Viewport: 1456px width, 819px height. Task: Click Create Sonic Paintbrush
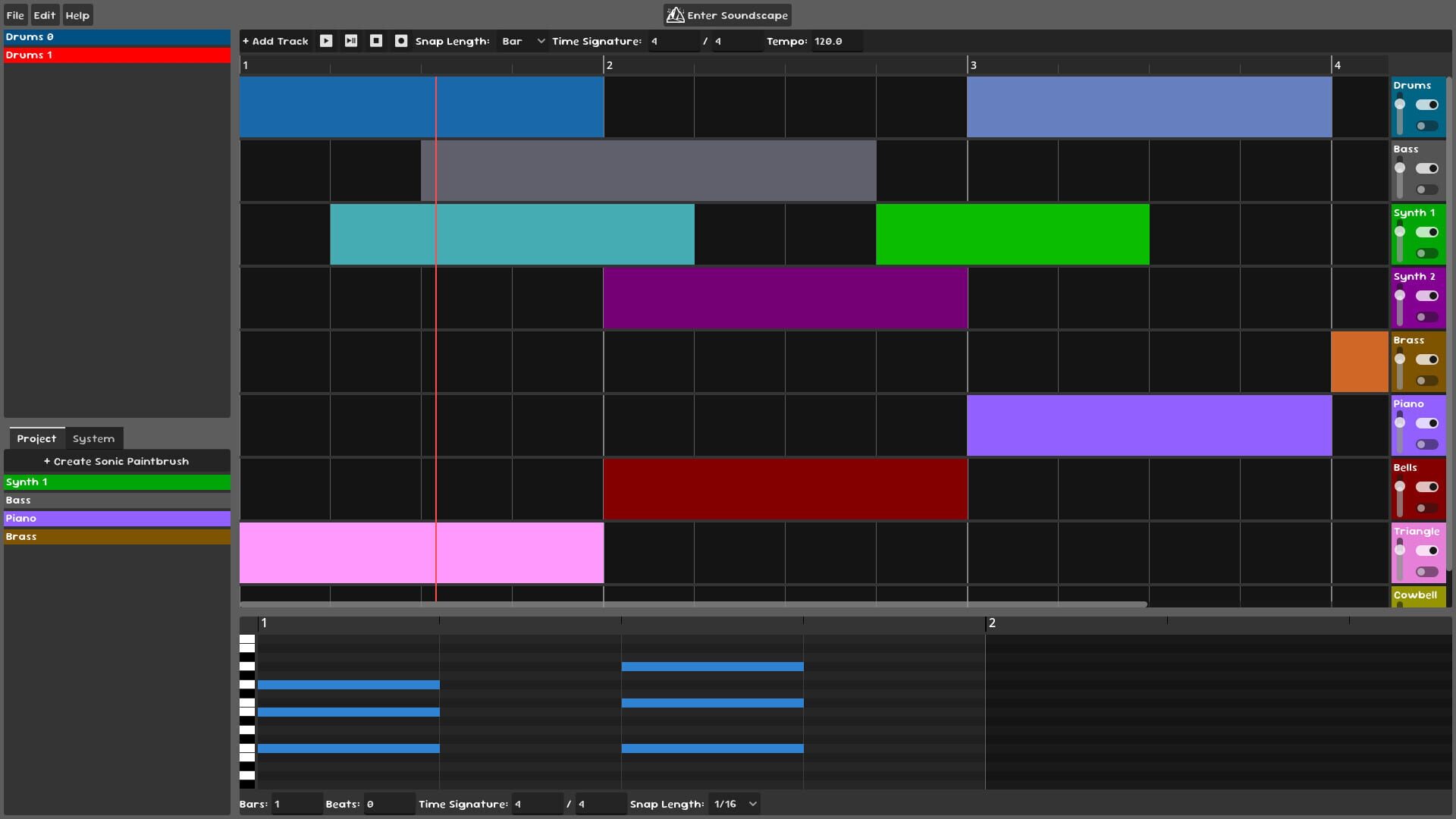[117, 461]
